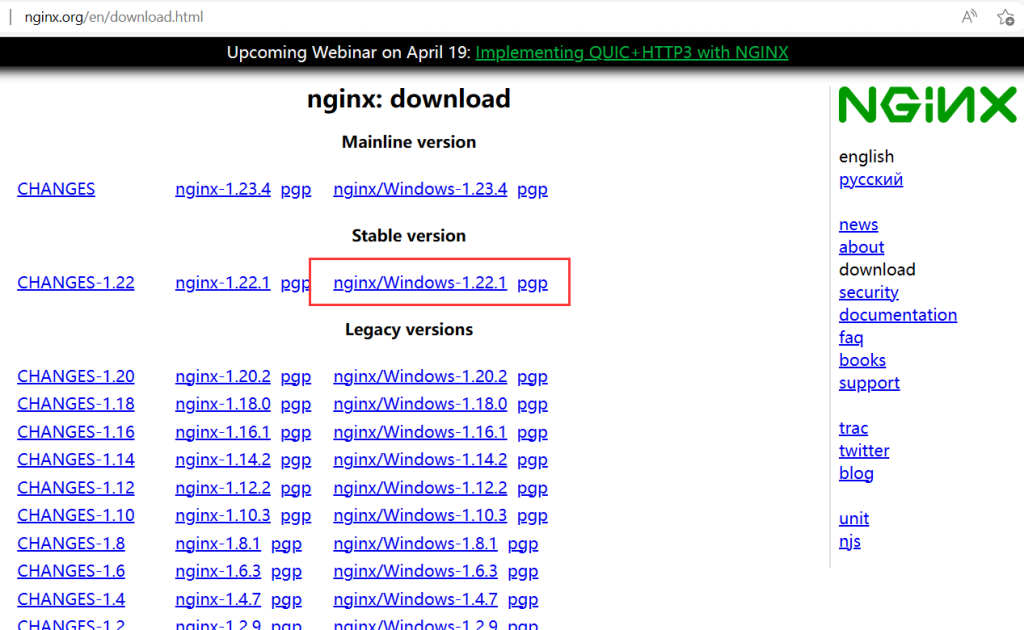This screenshot has height=630, width=1024.
Task: Open CHANGES-1.10 link
Action: (x=76, y=516)
